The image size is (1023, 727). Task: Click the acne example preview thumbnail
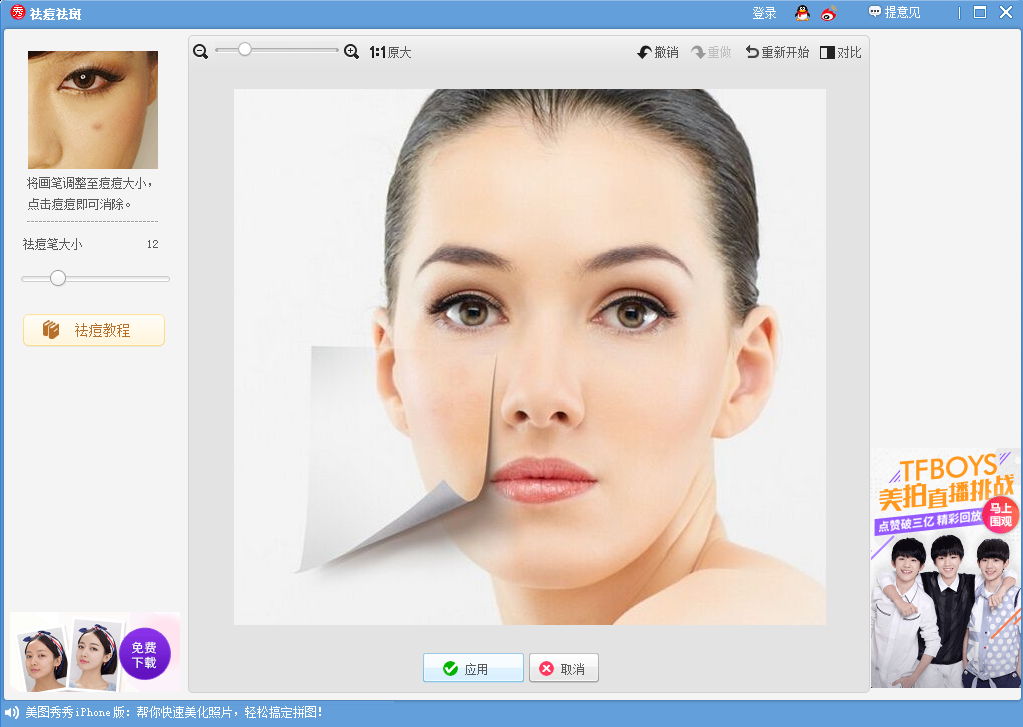tap(93, 111)
